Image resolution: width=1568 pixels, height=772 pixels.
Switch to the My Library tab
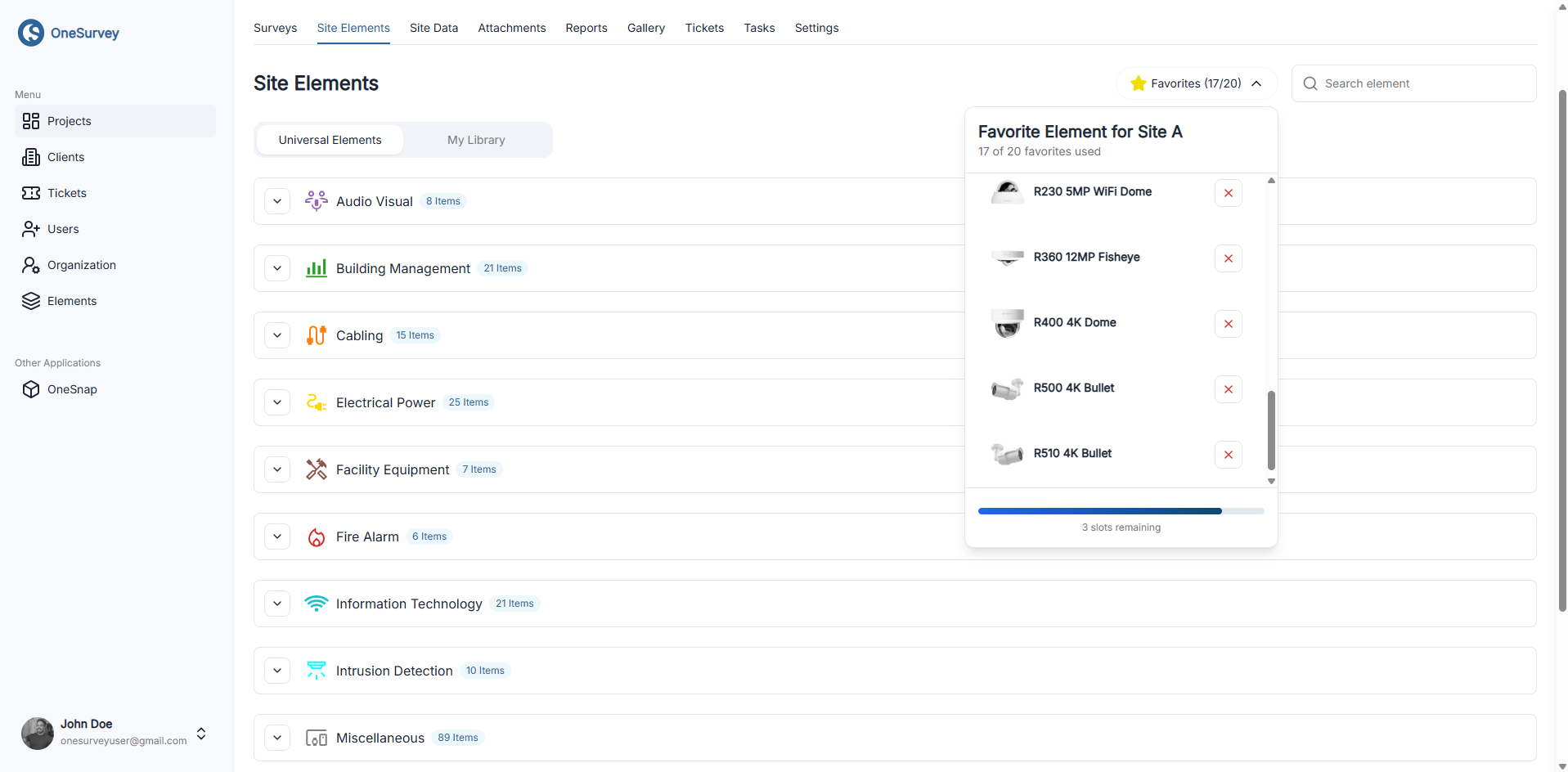pyautogui.click(x=476, y=139)
